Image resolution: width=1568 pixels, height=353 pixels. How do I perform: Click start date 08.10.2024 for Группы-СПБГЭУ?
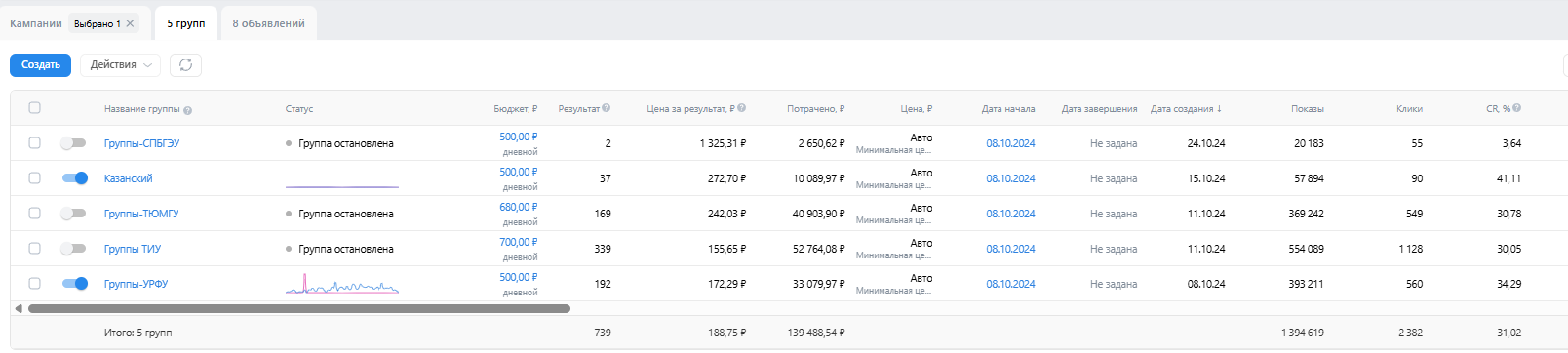coord(1010,143)
